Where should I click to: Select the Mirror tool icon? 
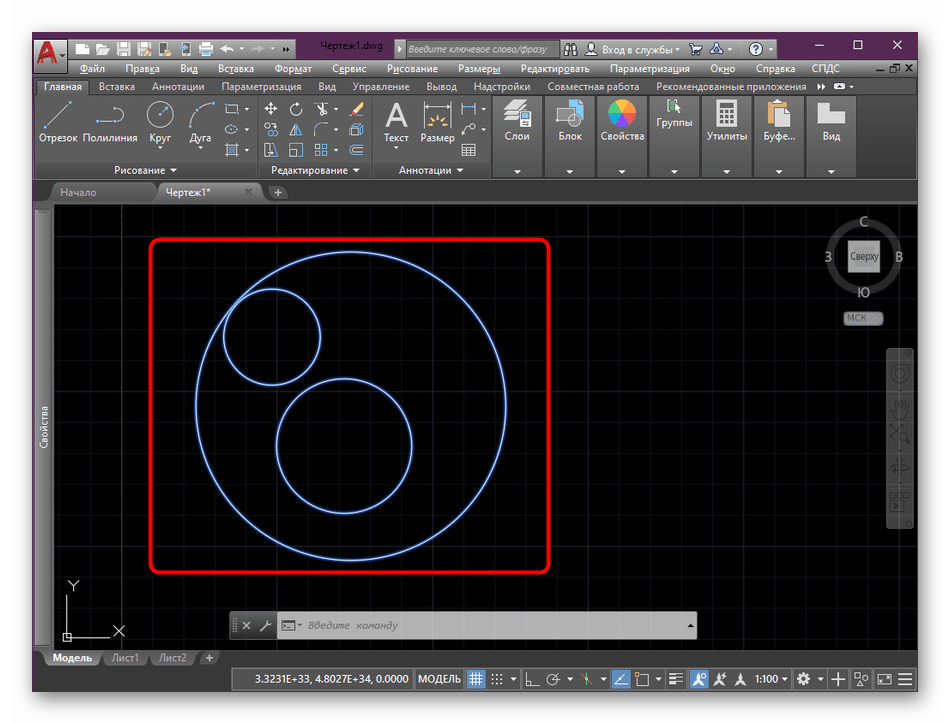[x=296, y=129]
